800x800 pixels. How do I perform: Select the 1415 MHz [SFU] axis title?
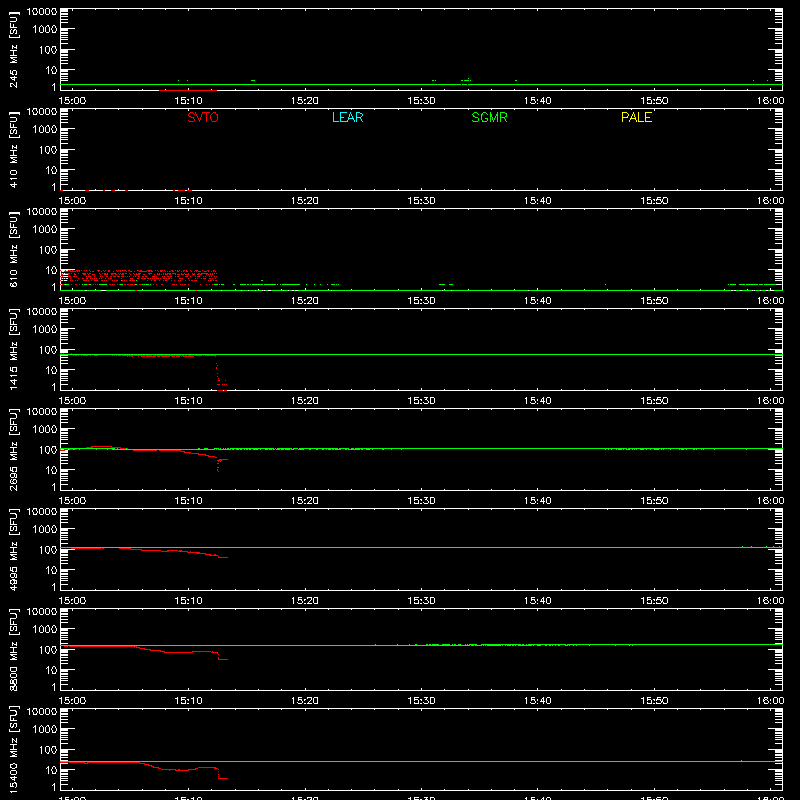(13, 349)
